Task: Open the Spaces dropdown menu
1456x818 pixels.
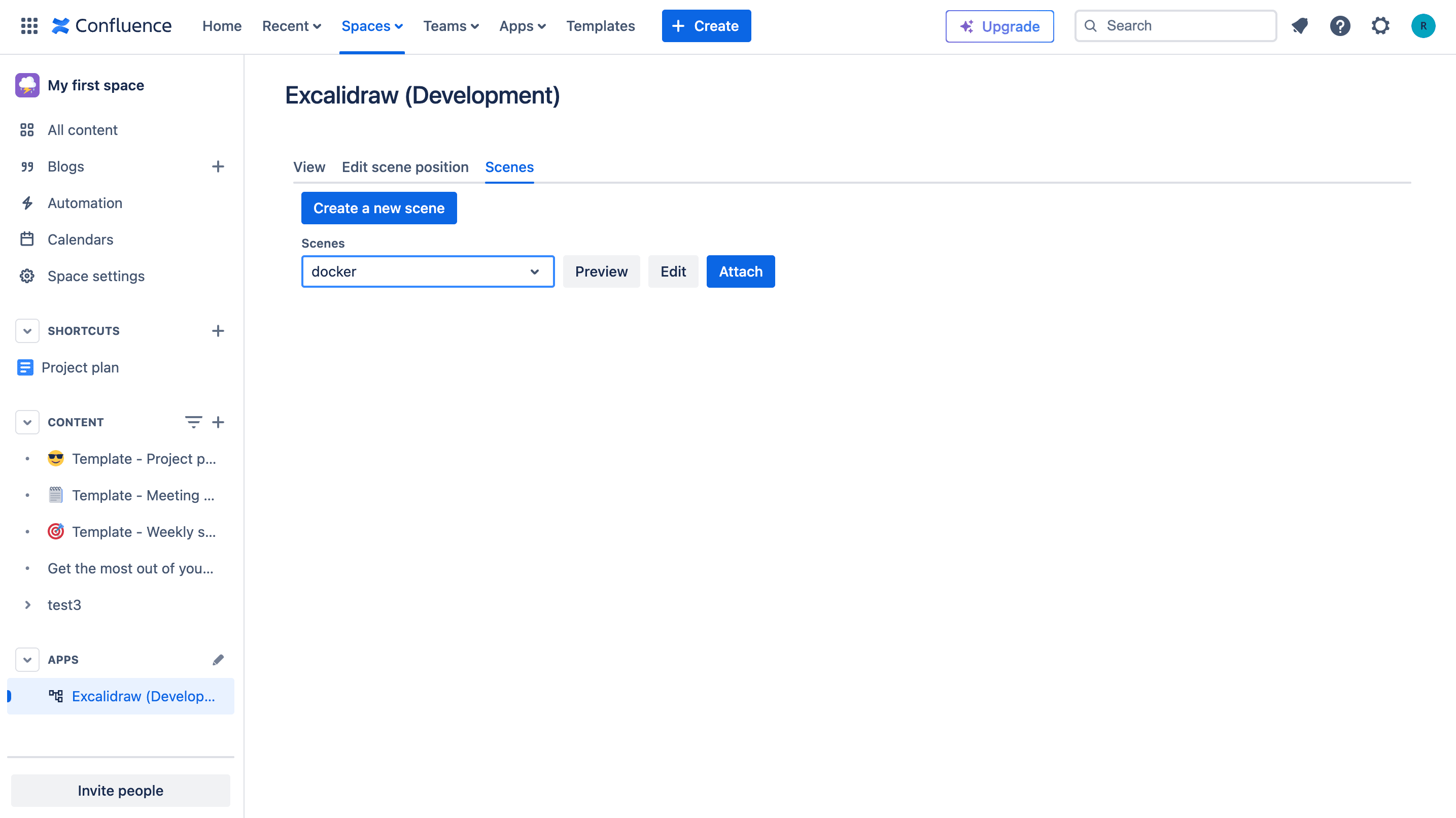Action: coord(372,26)
